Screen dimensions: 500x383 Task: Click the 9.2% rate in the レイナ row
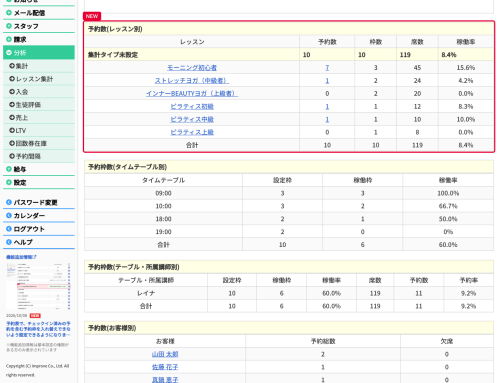click(x=468, y=293)
